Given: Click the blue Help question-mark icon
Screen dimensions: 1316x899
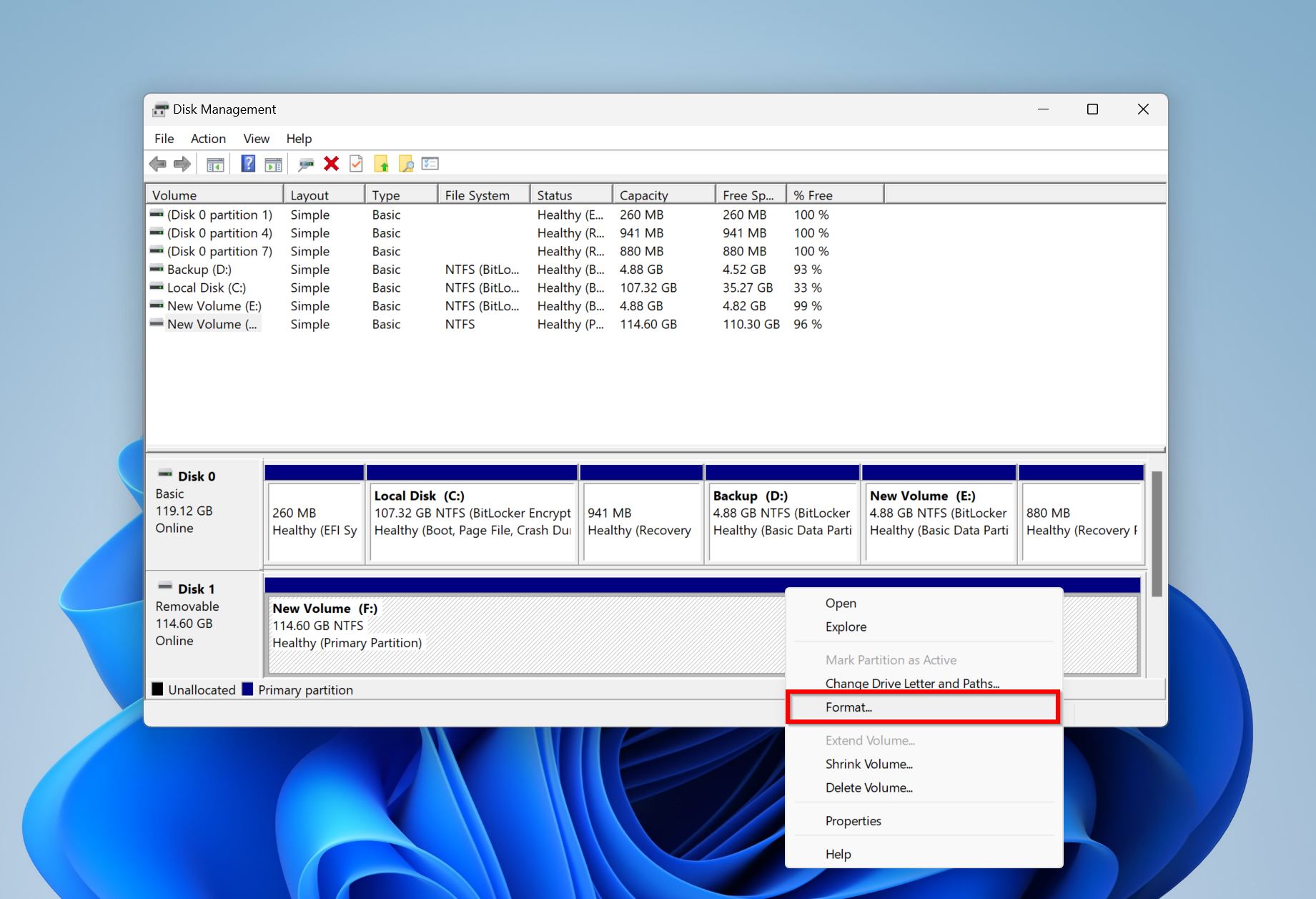Looking at the screenshot, I should coord(247,164).
